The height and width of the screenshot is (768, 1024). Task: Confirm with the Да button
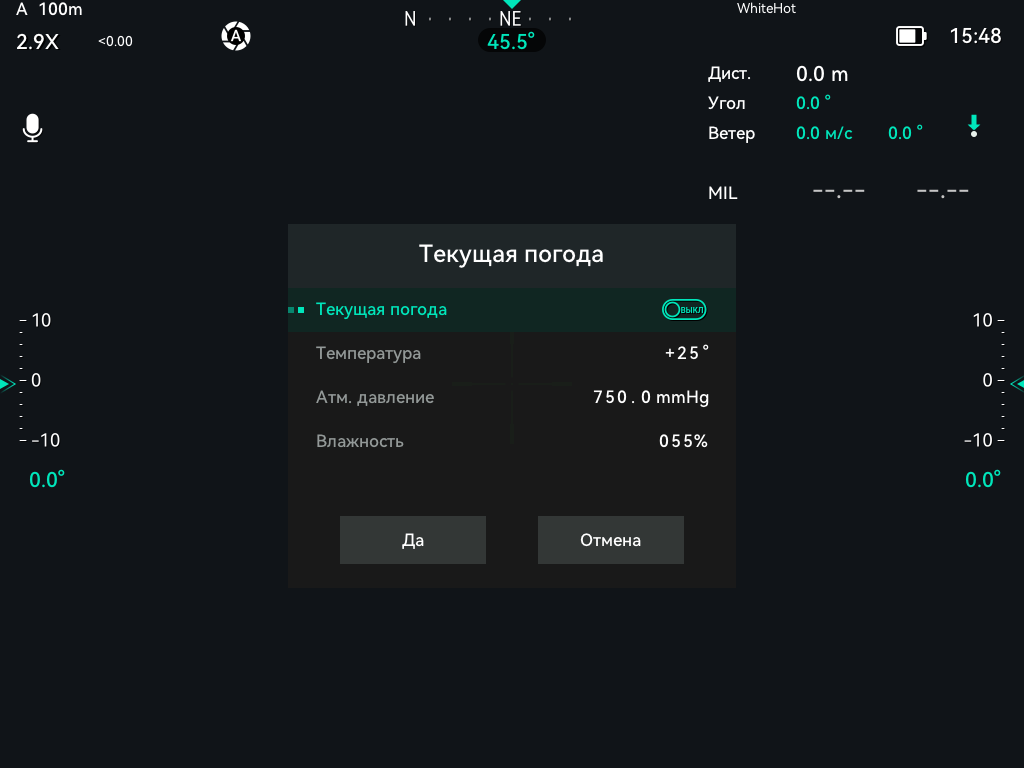click(413, 540)
